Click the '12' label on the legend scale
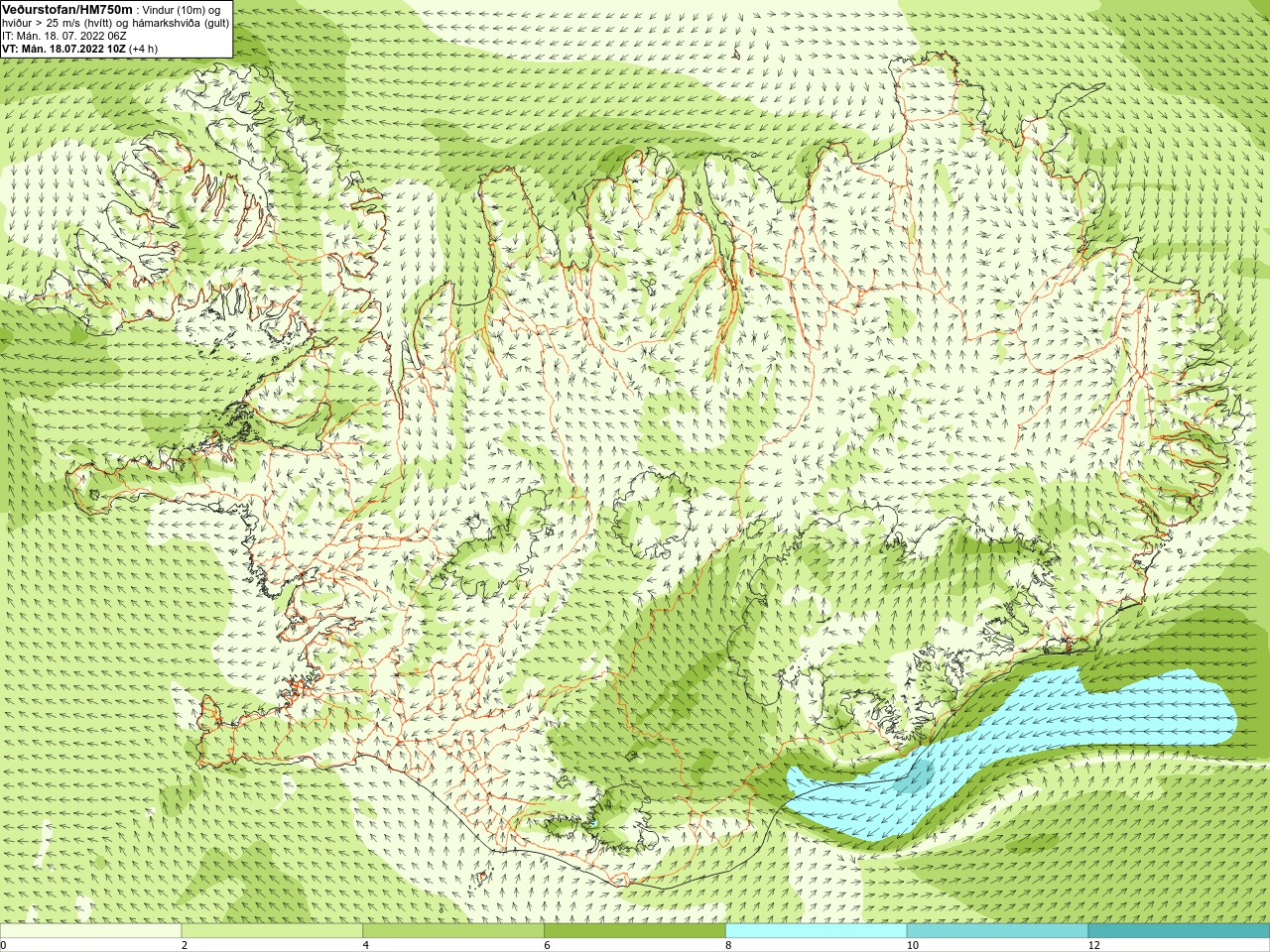 1093,945
